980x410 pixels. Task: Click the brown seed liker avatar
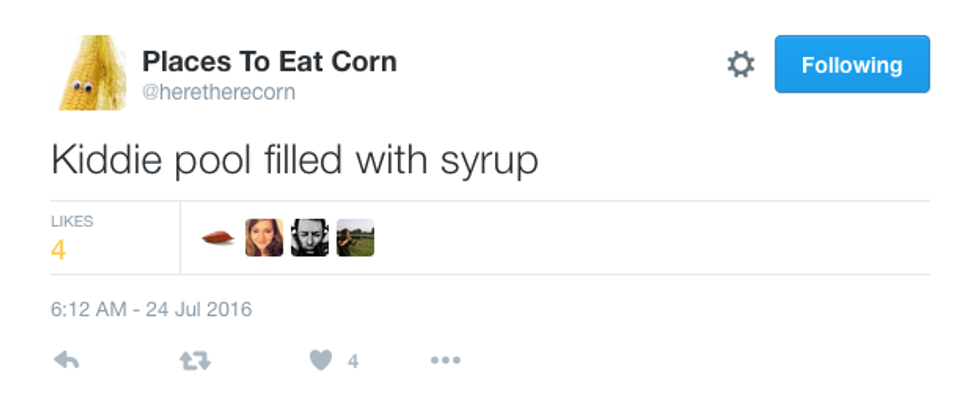coord(218,238)
